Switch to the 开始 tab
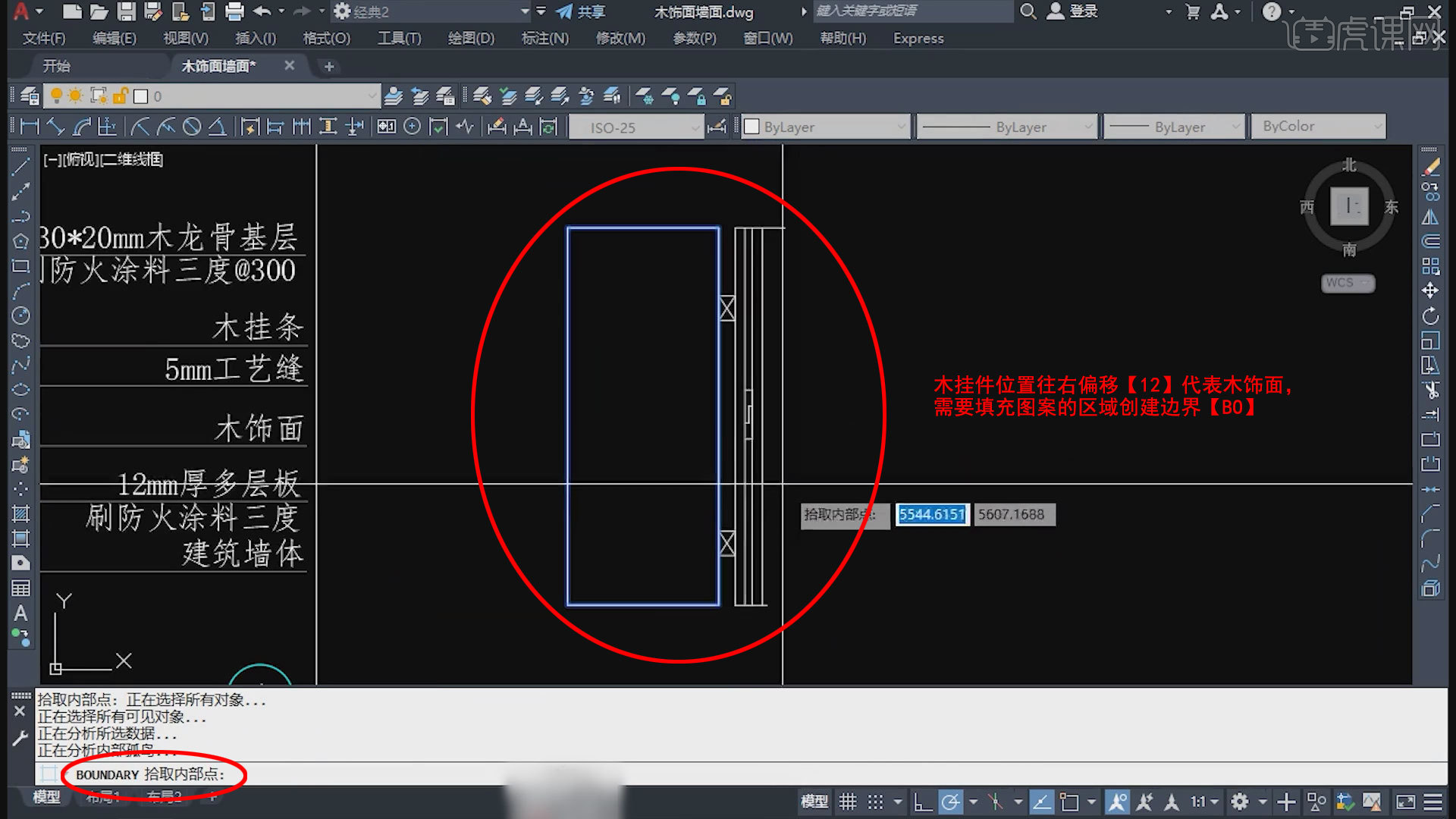Viewport: 1456px width, 819px height. [x=56, y=66]
